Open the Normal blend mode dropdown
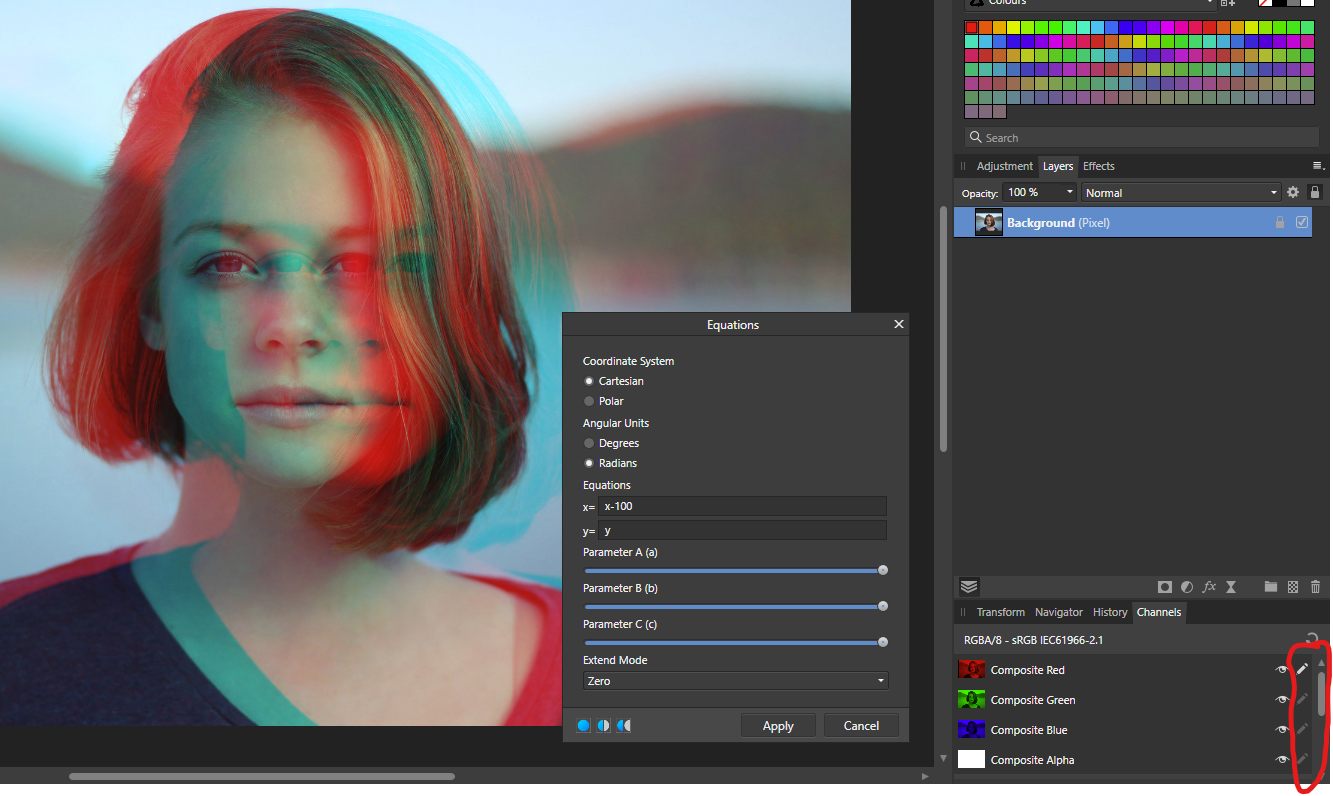This screenshot has width=1333, height=796. coord(1181,192)
